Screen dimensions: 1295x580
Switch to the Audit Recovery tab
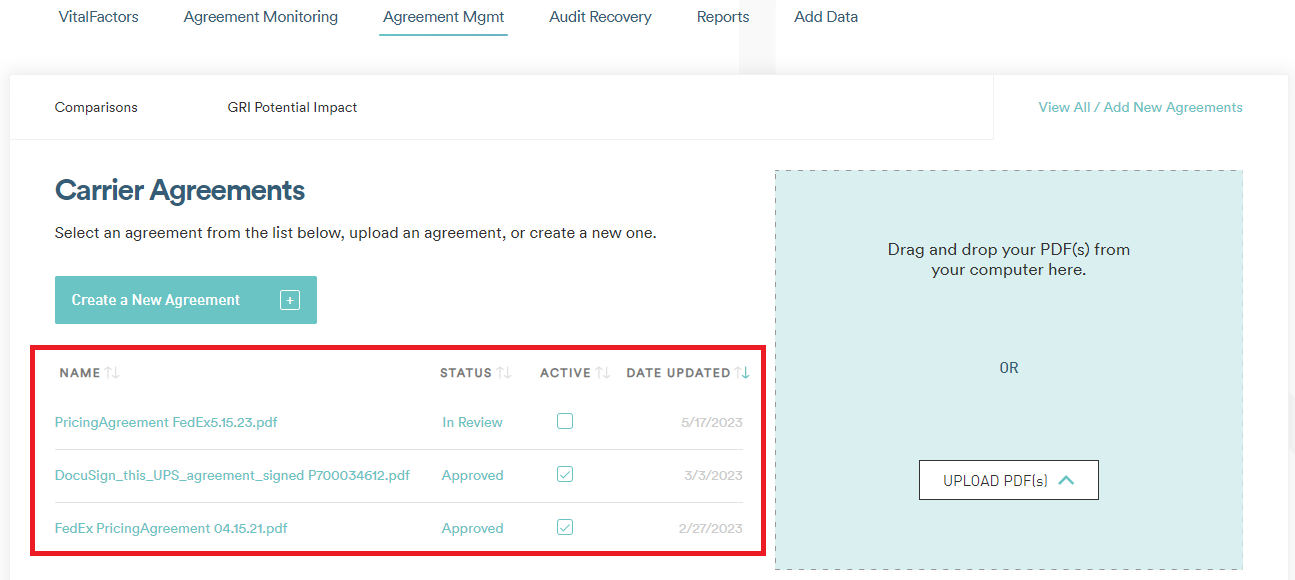click(600, 16)
